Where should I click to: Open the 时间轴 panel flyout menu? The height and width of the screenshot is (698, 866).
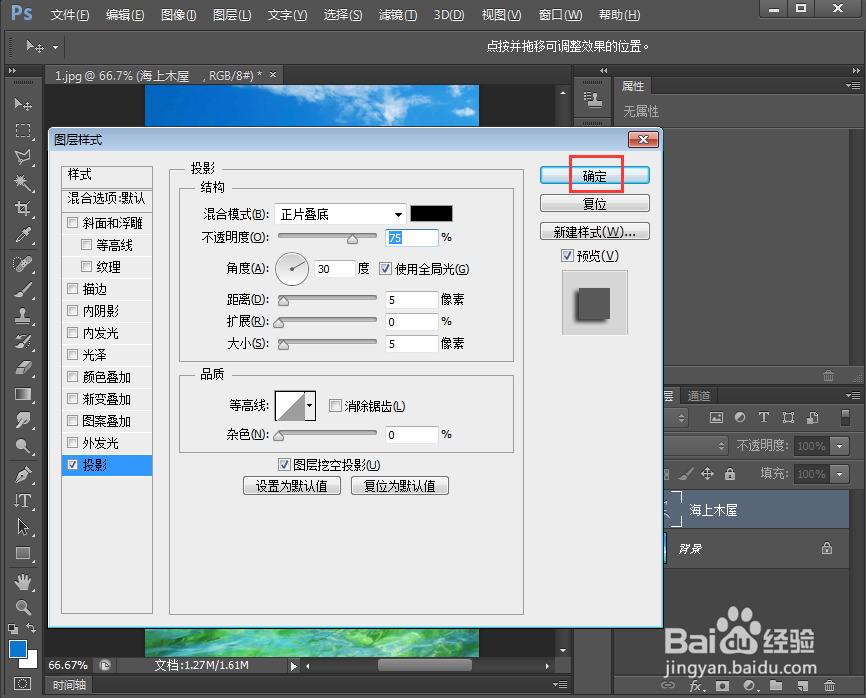560,684
